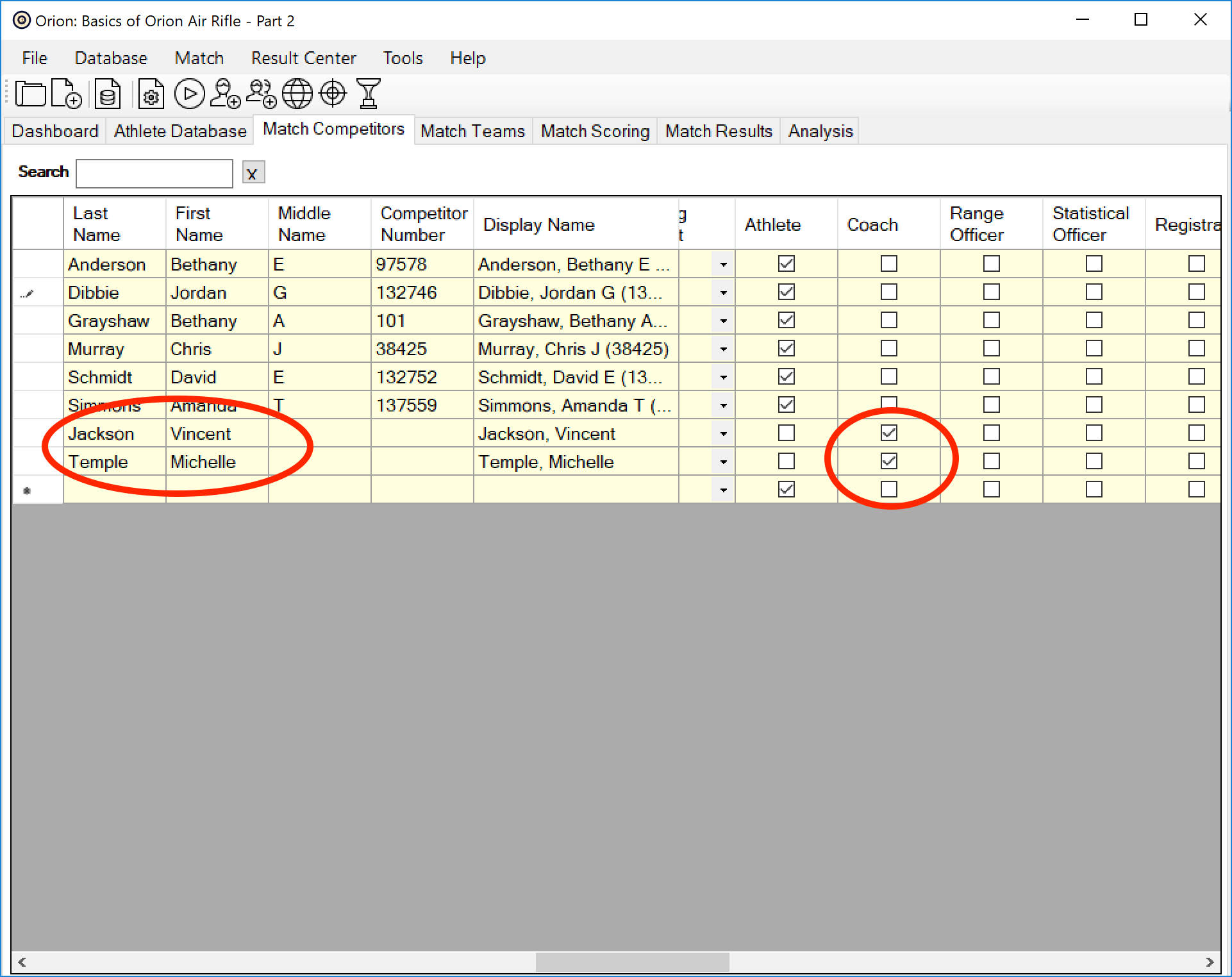Screen dimensions: 1232x977
Task: Add a new athlete using person-plus icon
Action: pyautogui.click(x=225, y=94)
